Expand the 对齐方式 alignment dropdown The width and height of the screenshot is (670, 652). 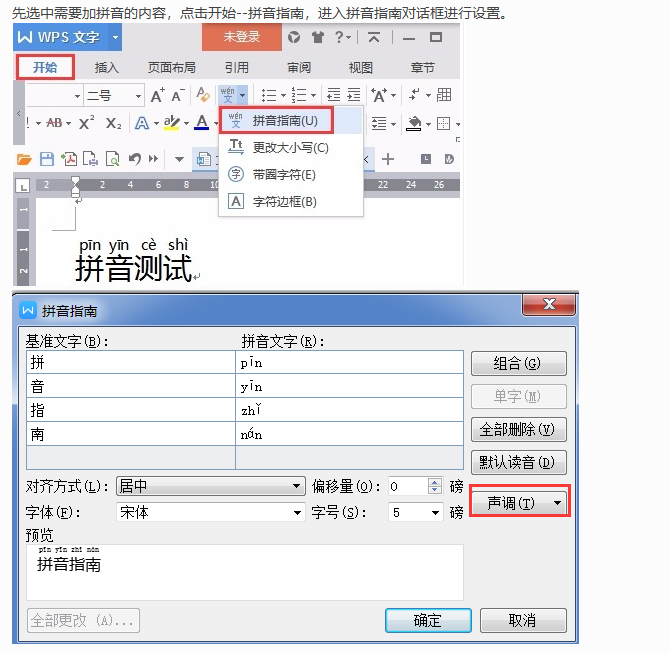coord(210,486)
